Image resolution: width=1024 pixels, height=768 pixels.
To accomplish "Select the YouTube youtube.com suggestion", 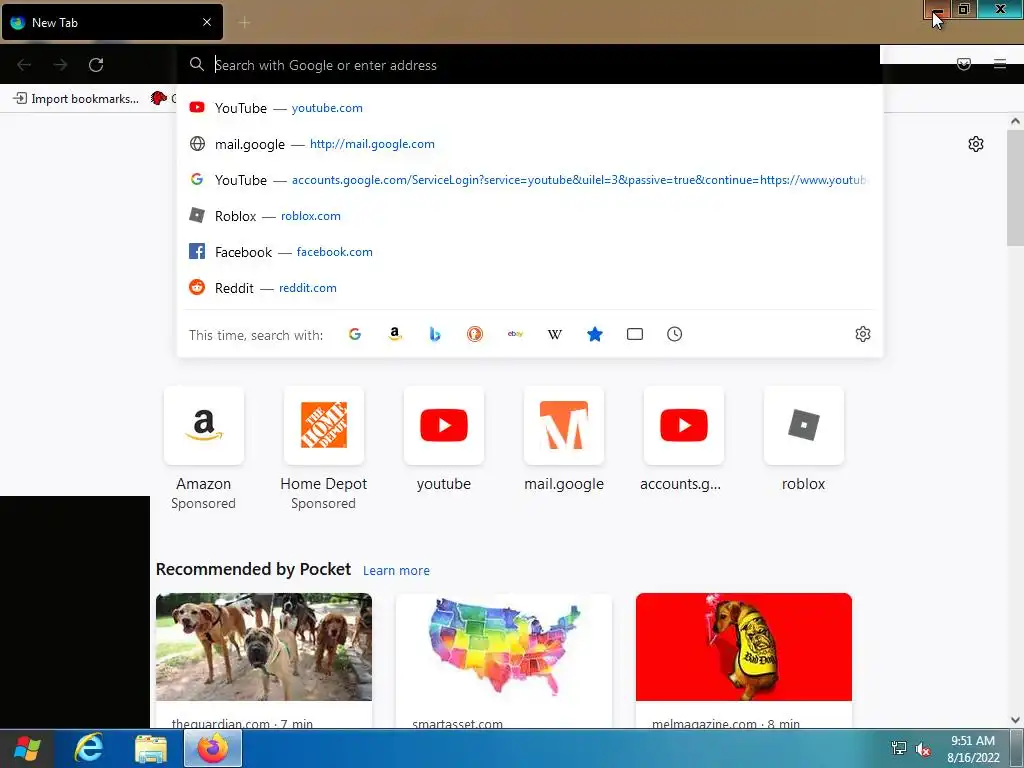I will click(530, 108).
